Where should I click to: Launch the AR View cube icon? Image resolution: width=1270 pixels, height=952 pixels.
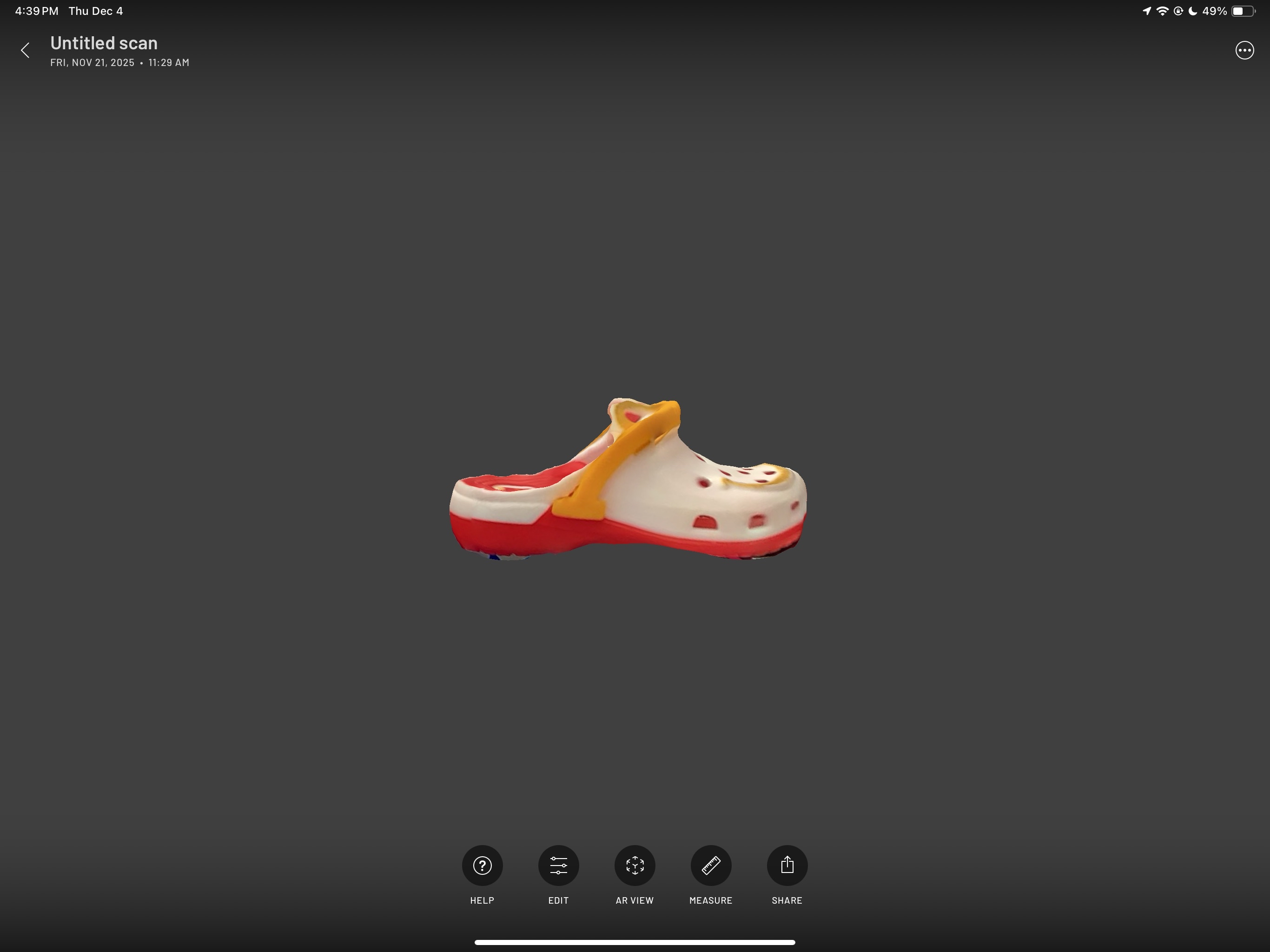click(635, 865)
